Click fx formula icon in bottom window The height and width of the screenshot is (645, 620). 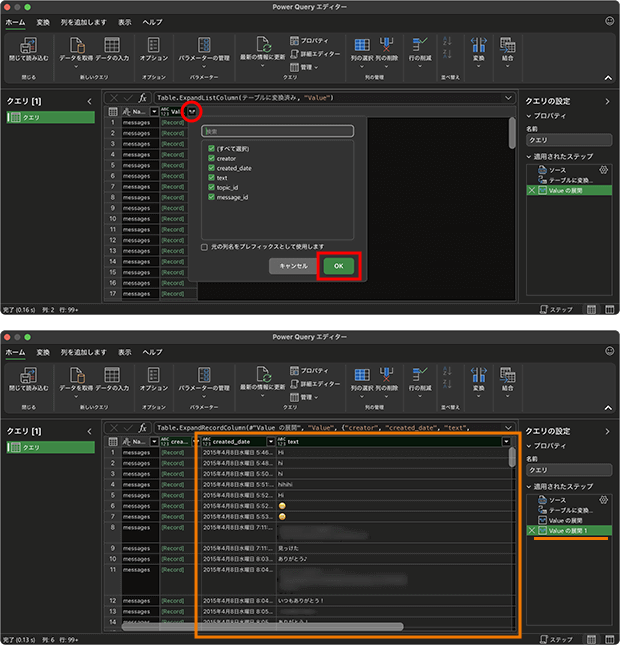(x=142, y=428)
